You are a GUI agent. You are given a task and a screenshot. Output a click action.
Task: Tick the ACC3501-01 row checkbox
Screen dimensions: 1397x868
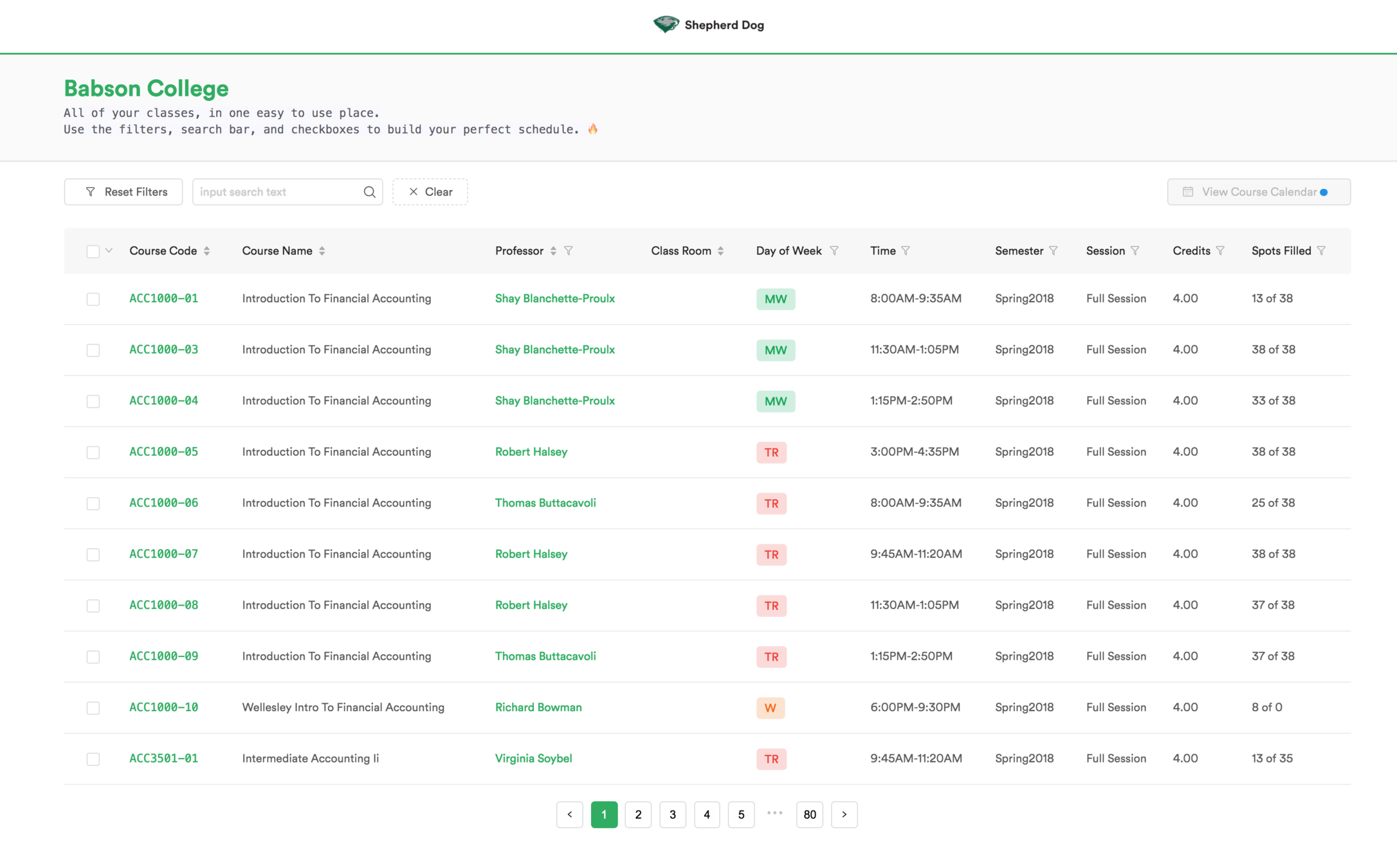click(x=93, y=759)
